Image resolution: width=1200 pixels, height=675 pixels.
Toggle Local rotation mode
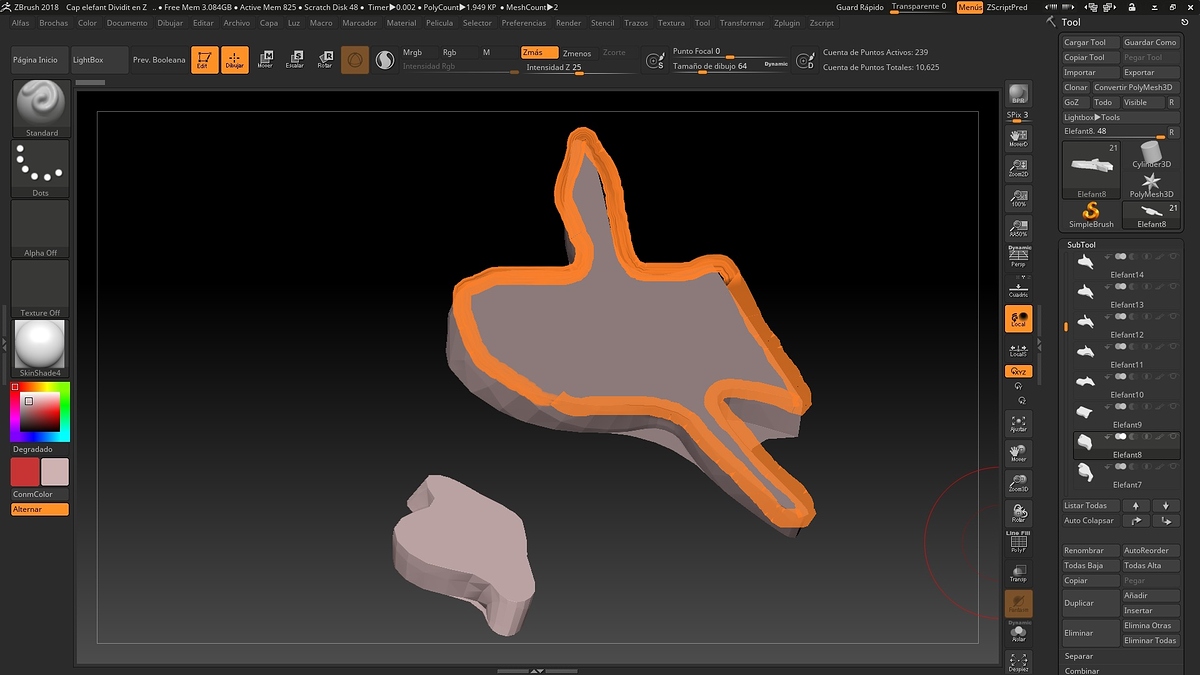(1018, 318)
